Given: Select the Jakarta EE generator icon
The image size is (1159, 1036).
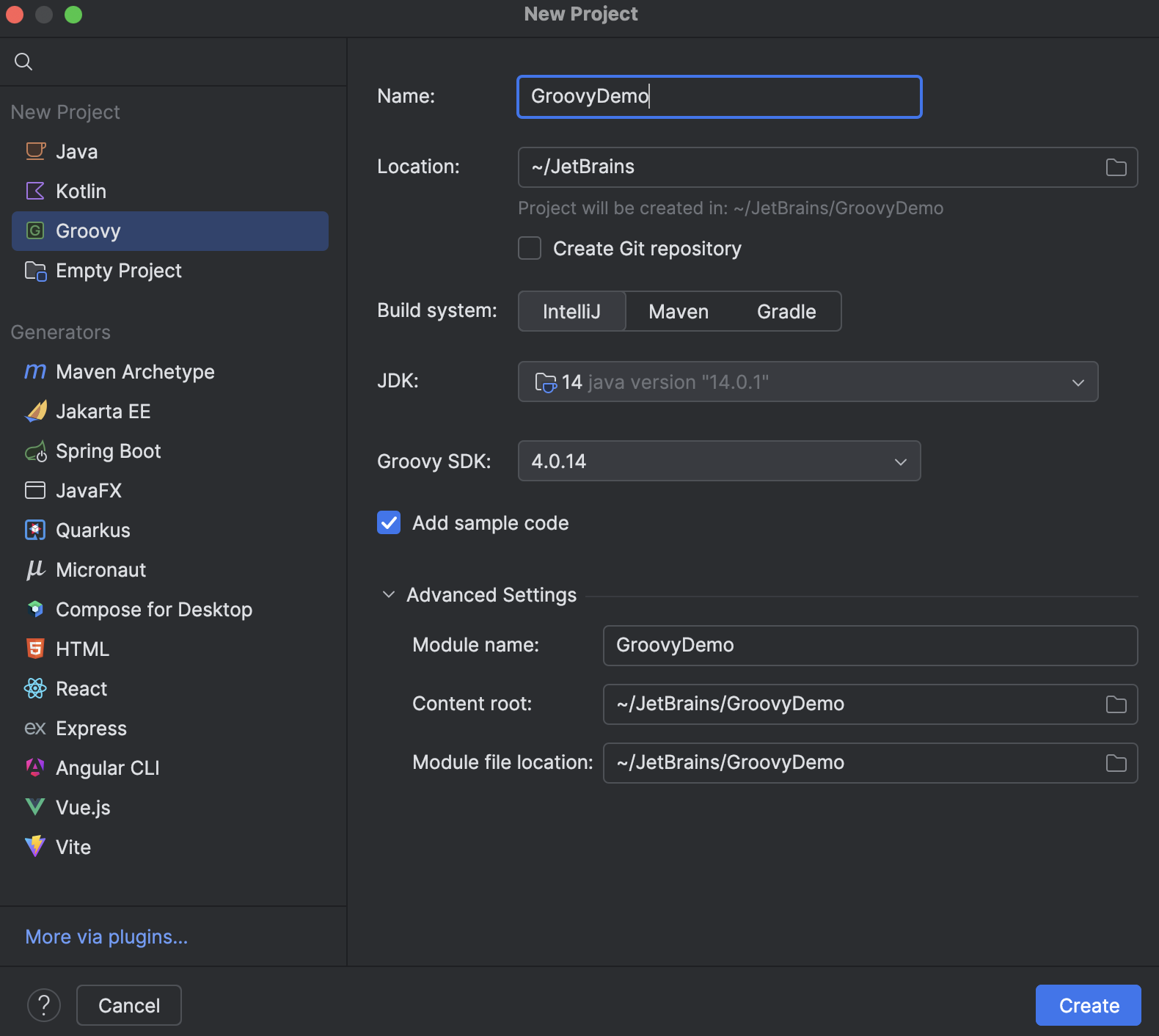Looking at the screenshot, I should [35, 412].
